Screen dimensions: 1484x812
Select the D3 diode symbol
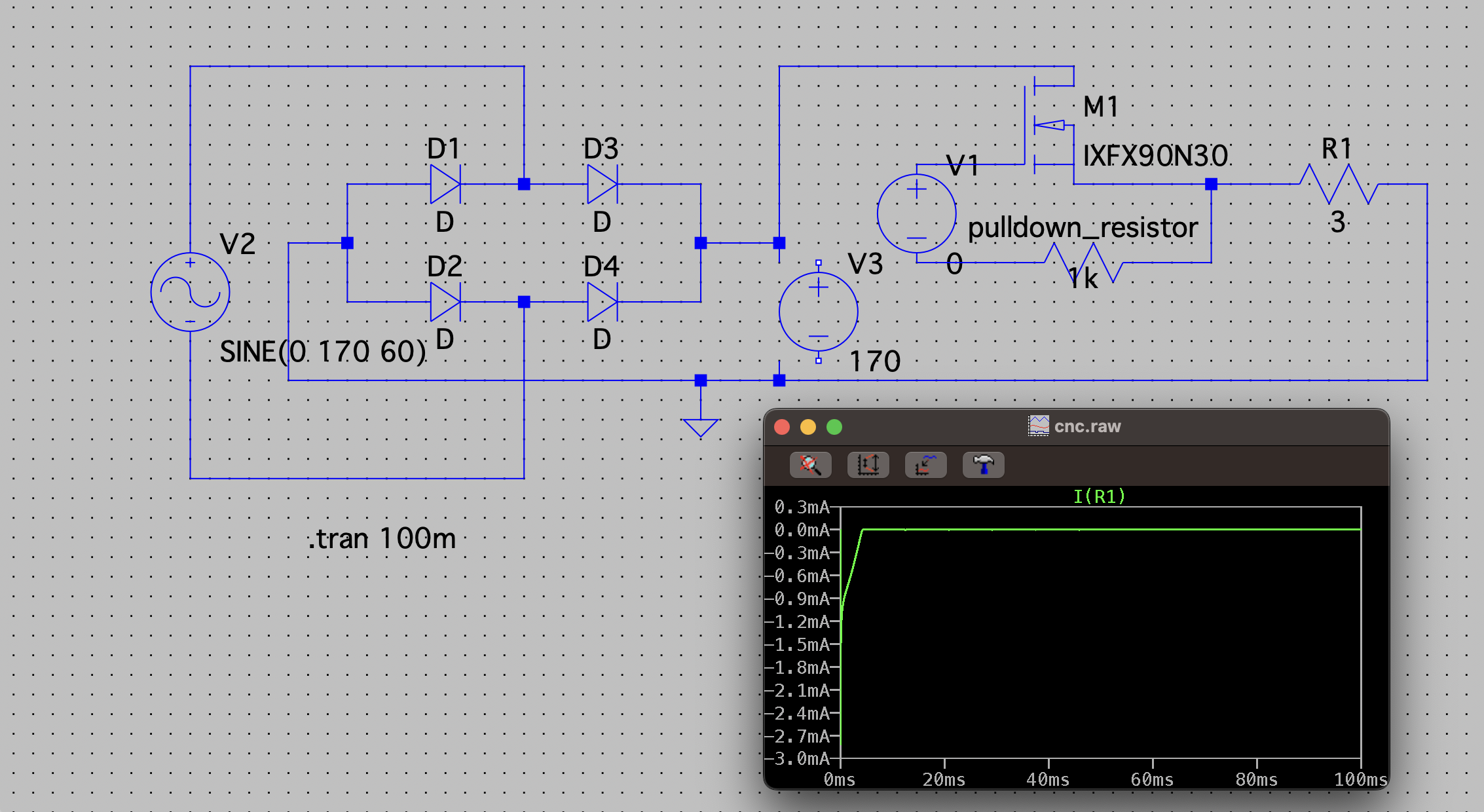click(603, 184)
